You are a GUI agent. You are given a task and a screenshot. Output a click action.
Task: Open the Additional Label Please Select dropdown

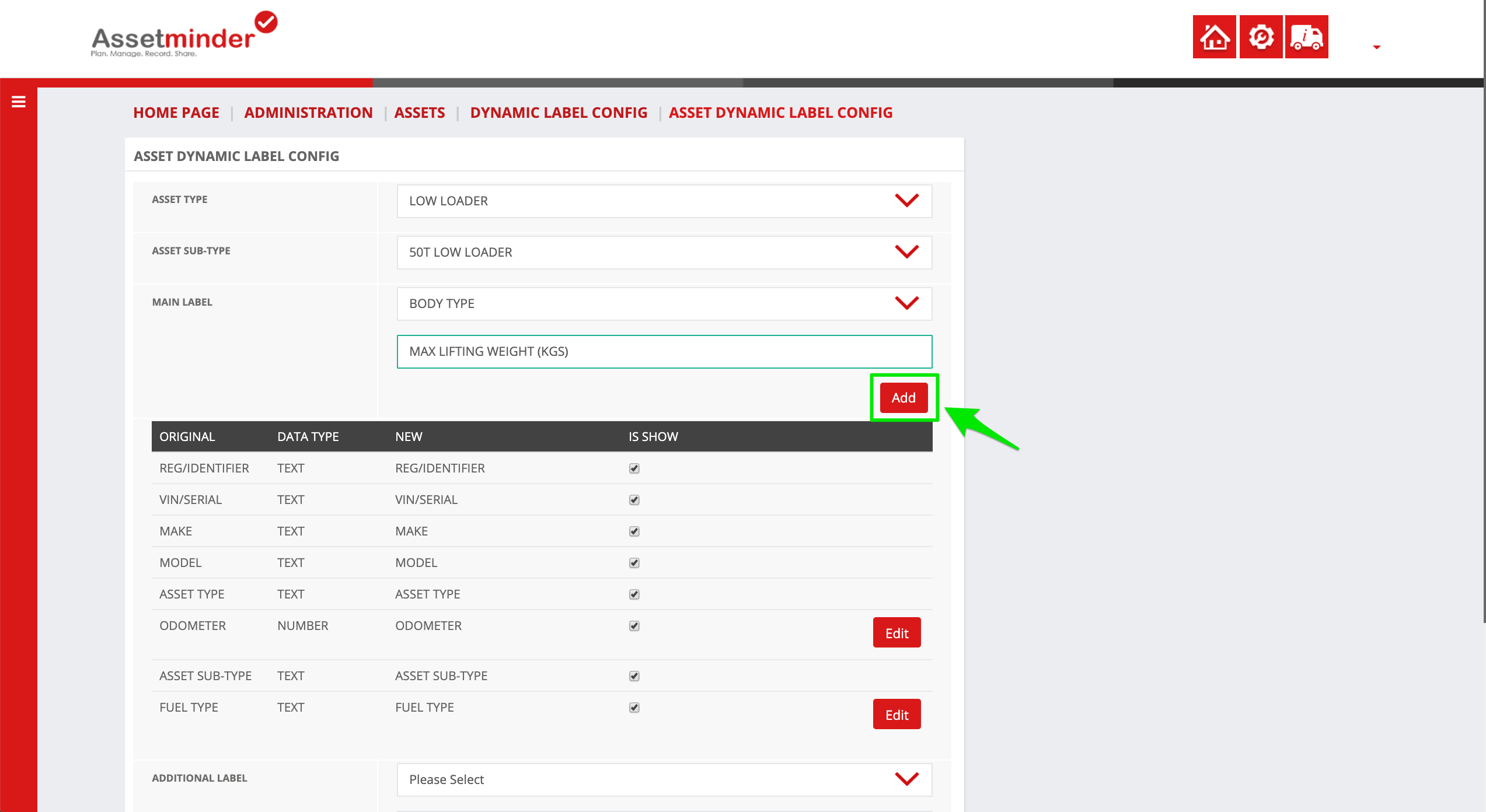(664, 780)
